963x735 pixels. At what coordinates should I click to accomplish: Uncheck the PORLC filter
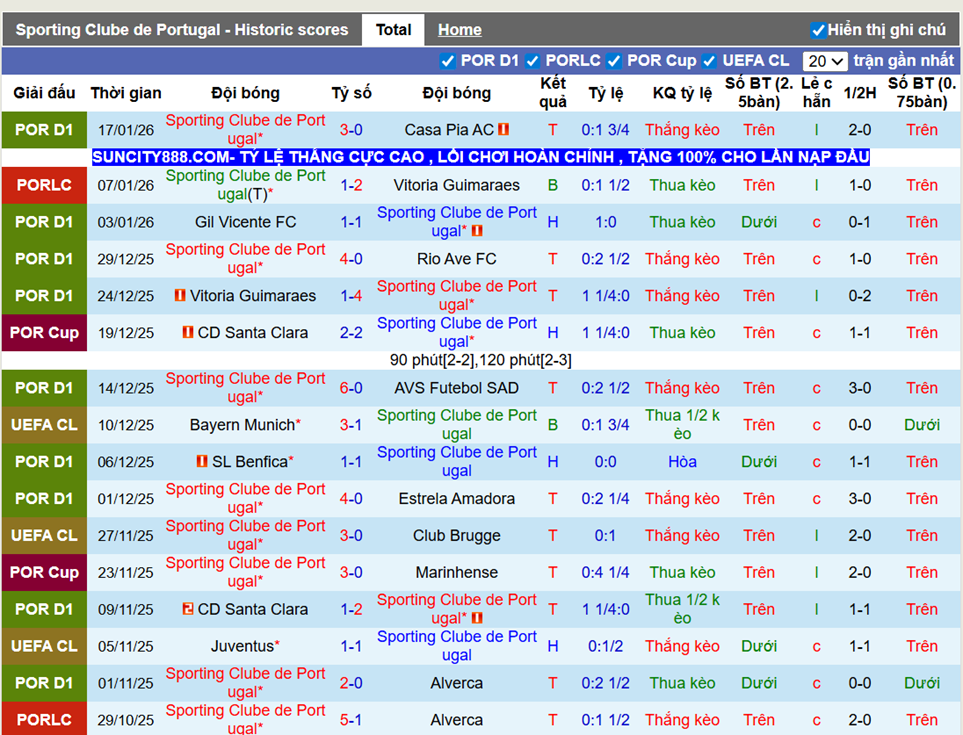coord(532,61)
